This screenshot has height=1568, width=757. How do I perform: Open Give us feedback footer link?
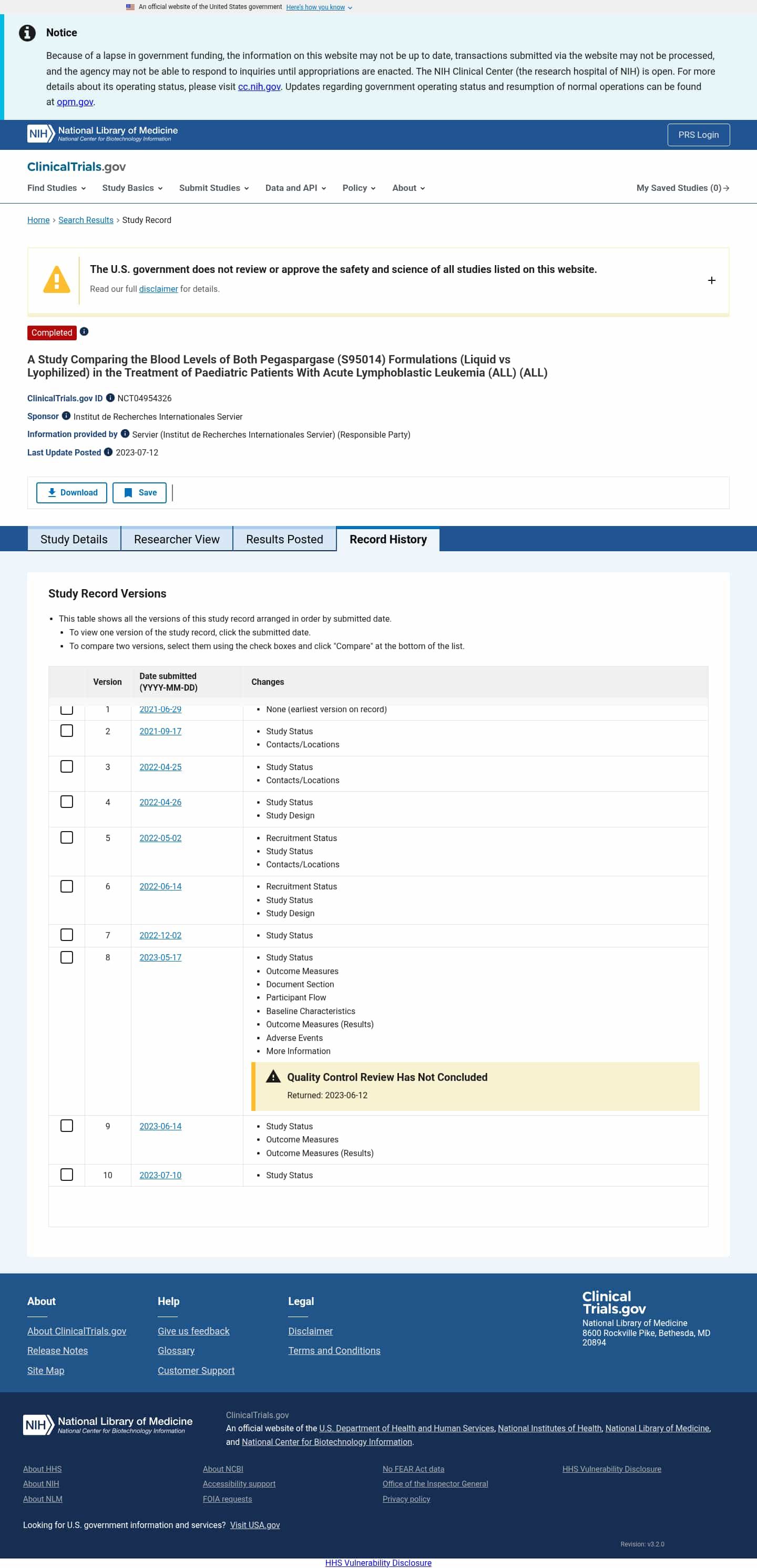(x=193, y=1332)
